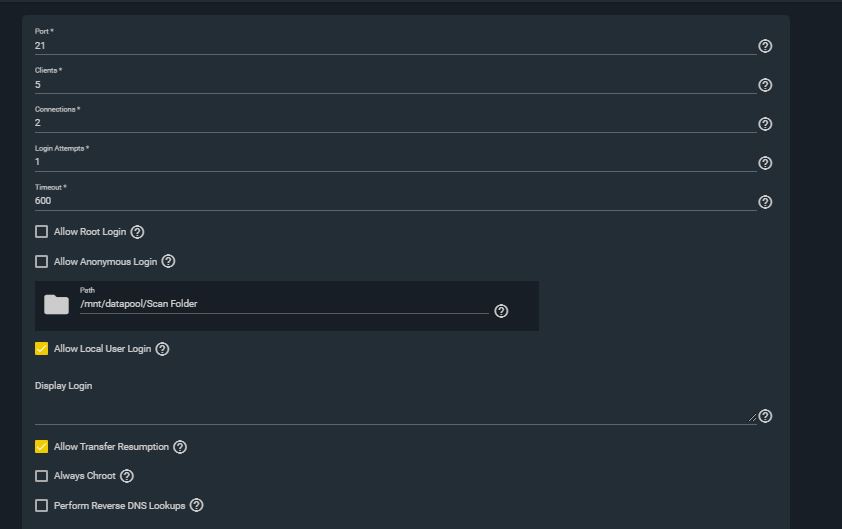Screen dimensions: 842x529
Task: Uncheck Allow Local User Login
Action: (x=41, y=349)
